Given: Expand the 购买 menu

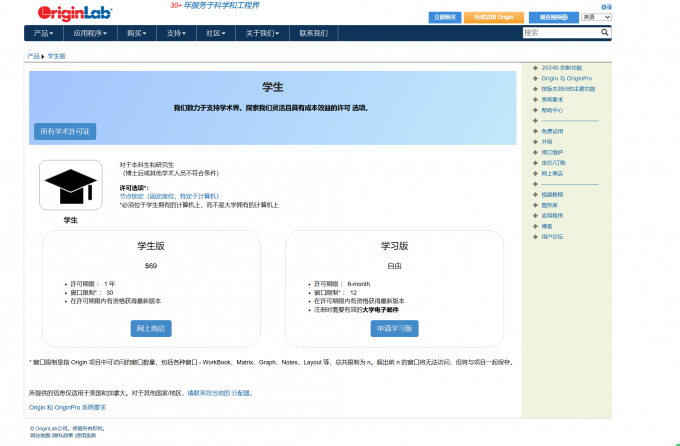Looking at the screenshot, I should coord(137,33).
